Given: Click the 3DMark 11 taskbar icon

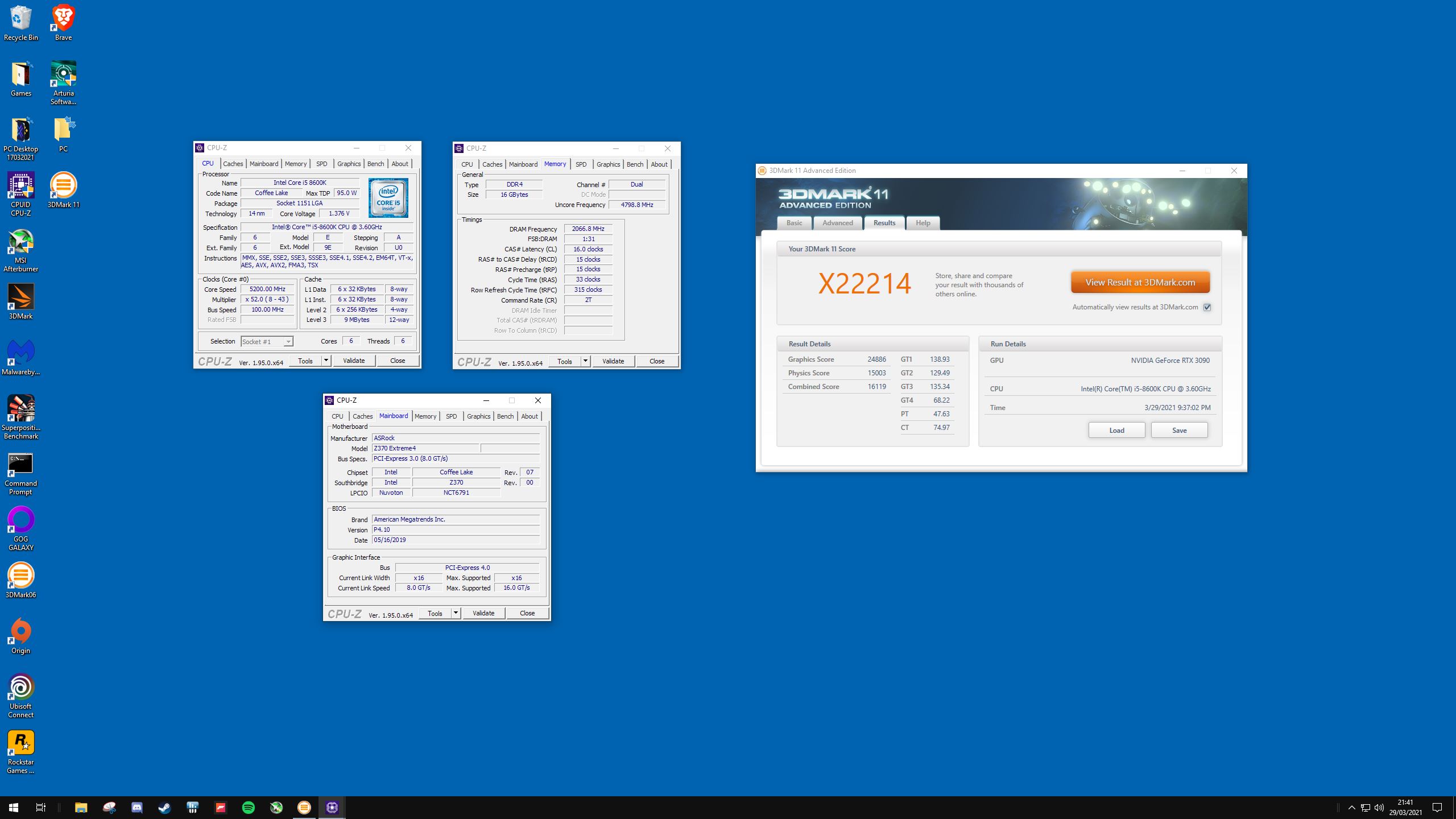Looking at the screenshot, I should [304, 808].
